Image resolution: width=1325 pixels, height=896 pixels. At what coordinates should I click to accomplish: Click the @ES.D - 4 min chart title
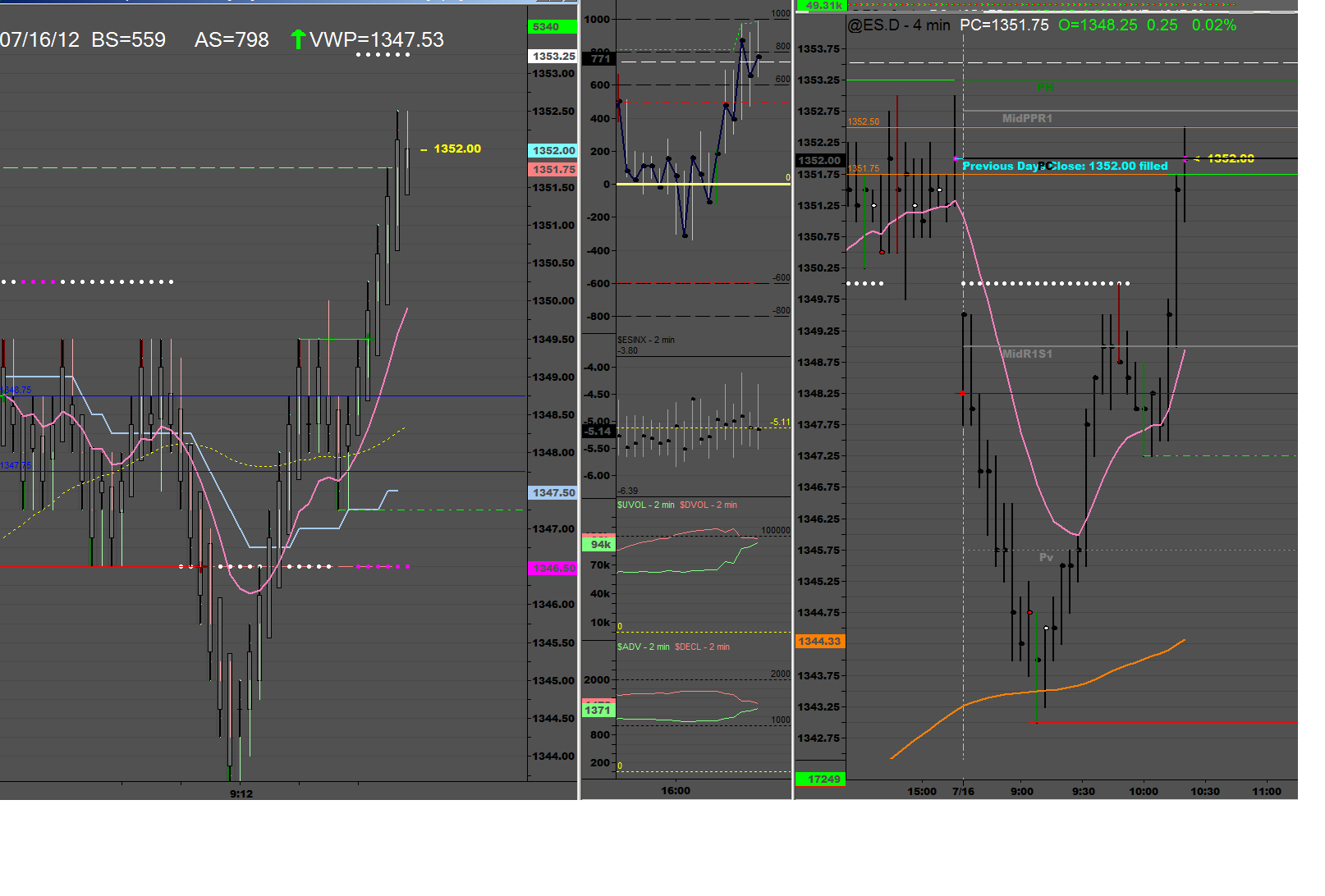click(x=899, y=25)
